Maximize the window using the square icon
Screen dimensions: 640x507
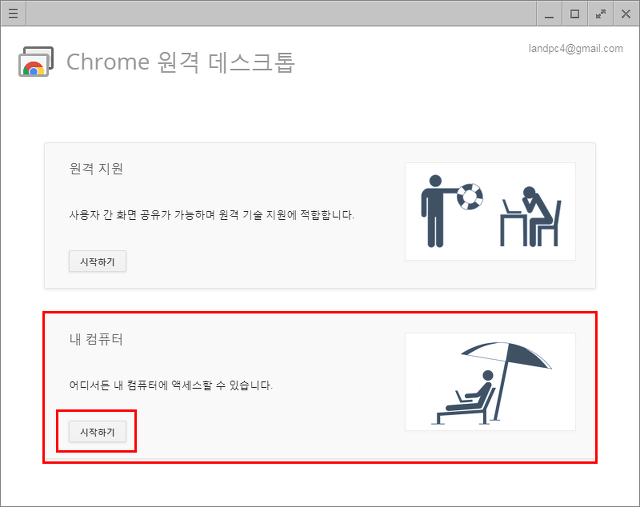pyautogui.click(x=575, y=14)
